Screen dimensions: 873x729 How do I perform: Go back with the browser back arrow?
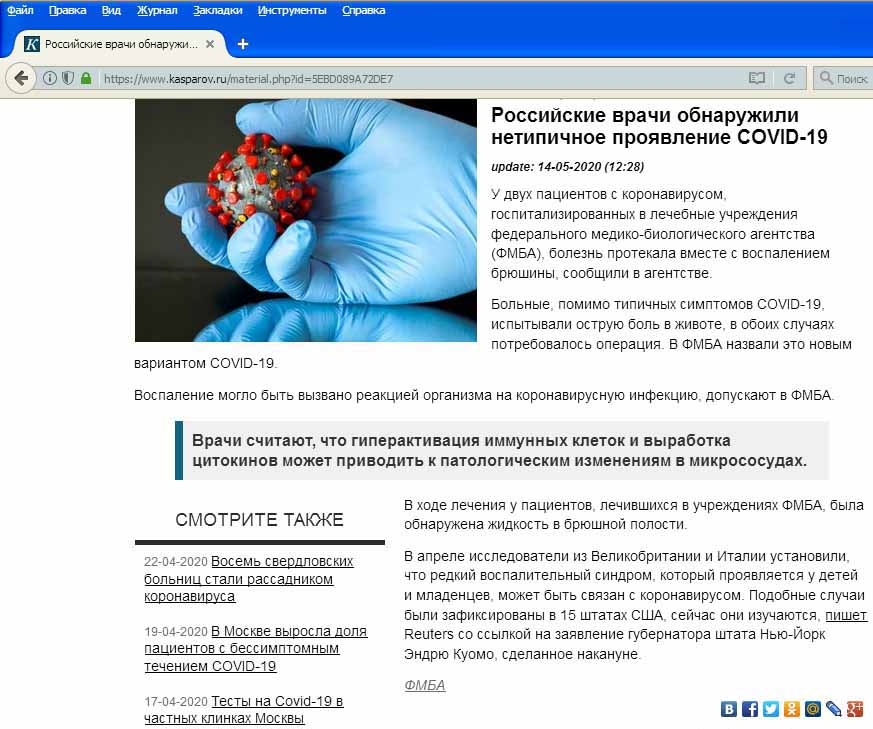tap(21, 79)
